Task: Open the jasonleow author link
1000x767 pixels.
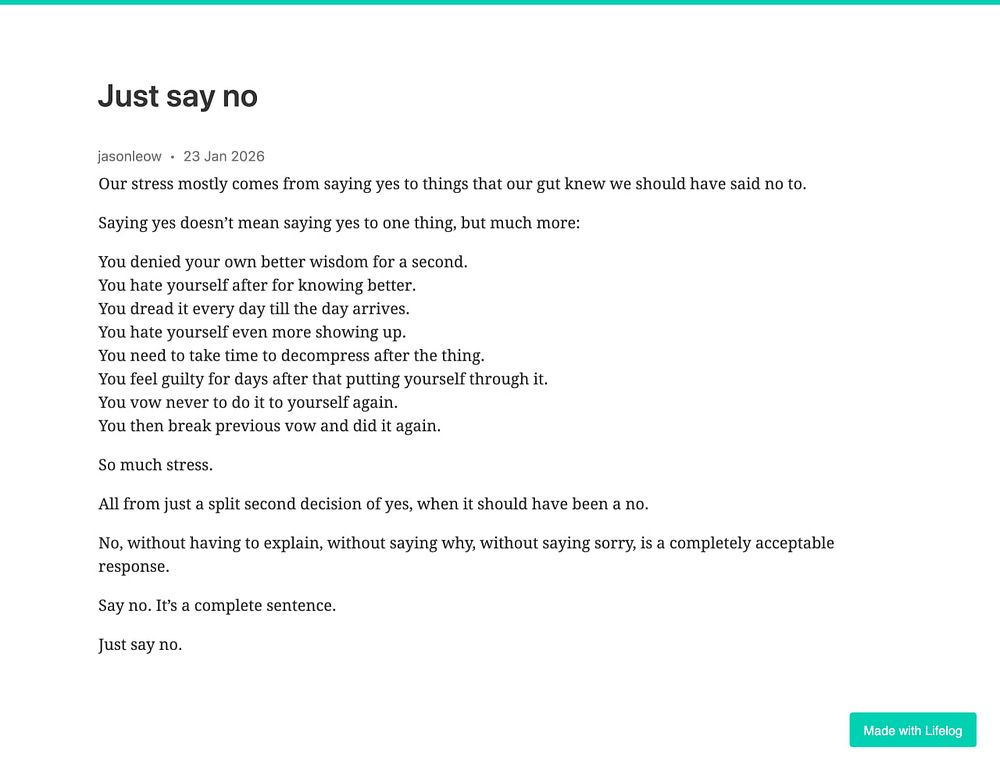Action: click(129, 156)
